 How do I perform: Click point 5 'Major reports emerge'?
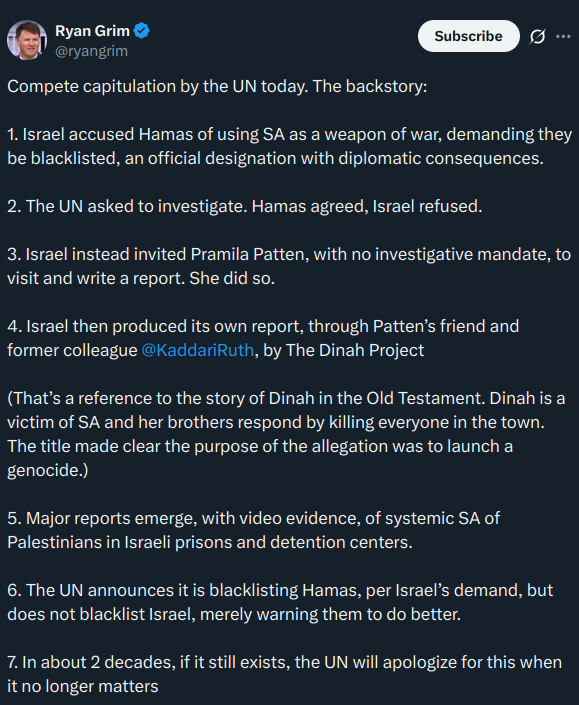click(254, 530)
